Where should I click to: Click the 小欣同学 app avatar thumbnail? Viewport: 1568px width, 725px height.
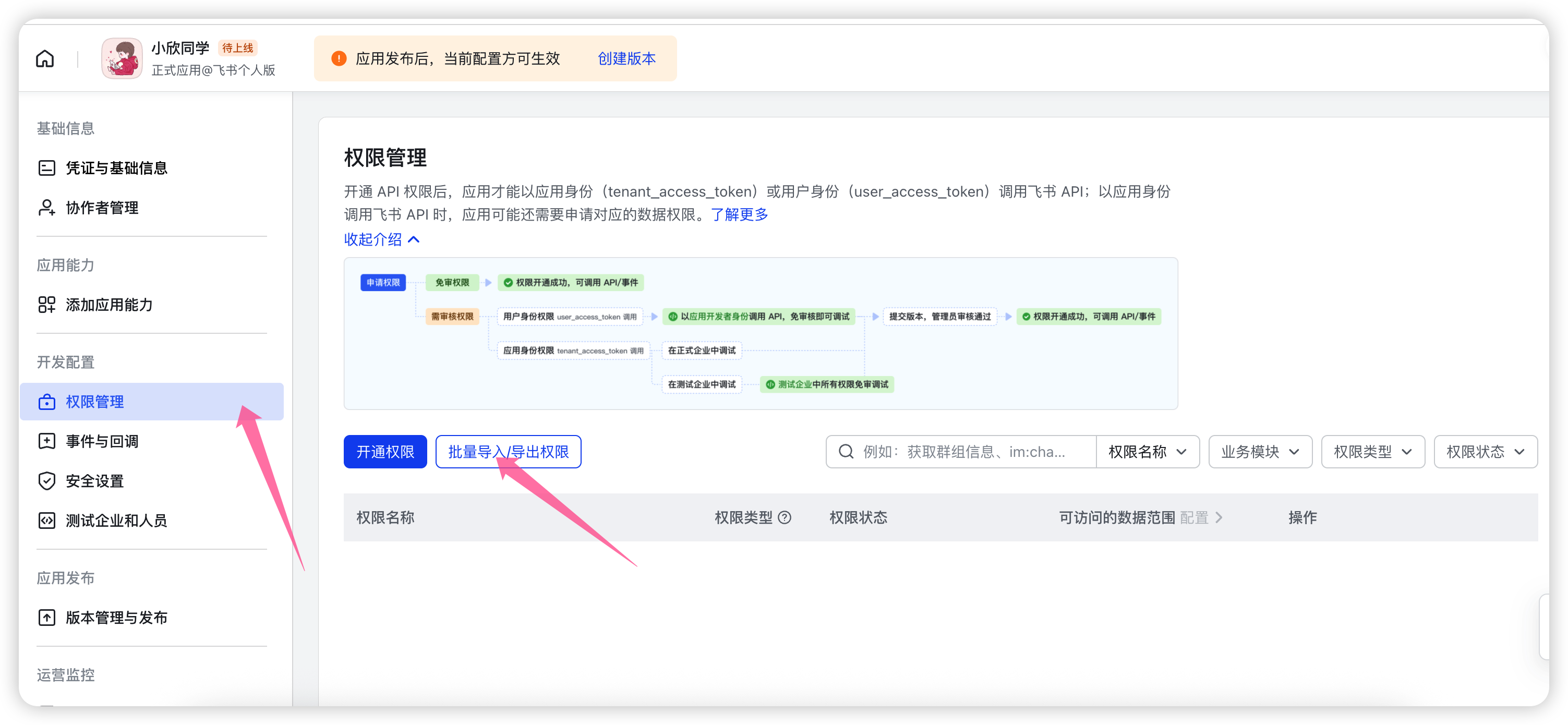tap(122, 58)
